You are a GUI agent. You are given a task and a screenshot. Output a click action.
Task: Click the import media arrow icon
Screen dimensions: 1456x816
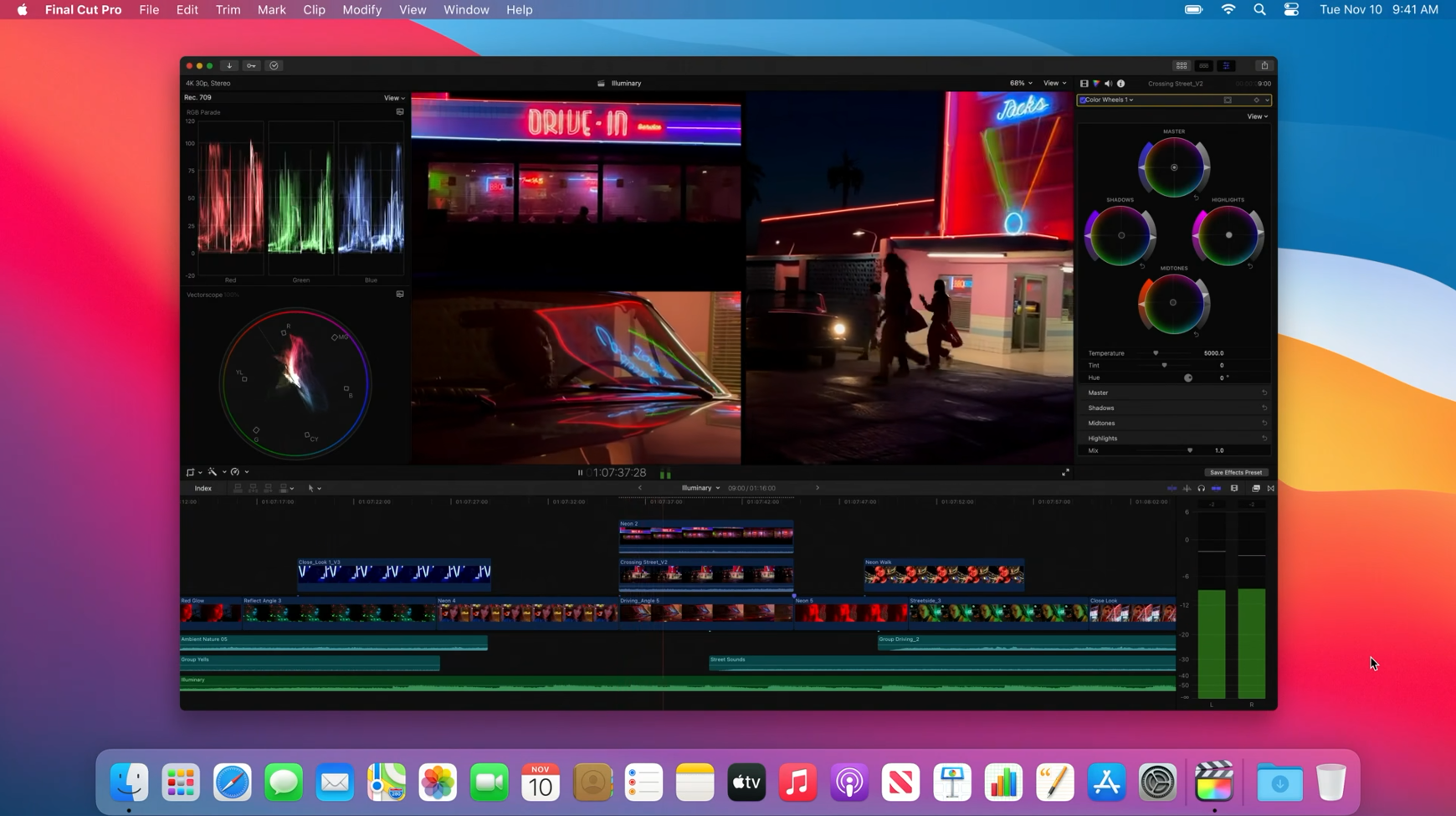click(229, 65)
